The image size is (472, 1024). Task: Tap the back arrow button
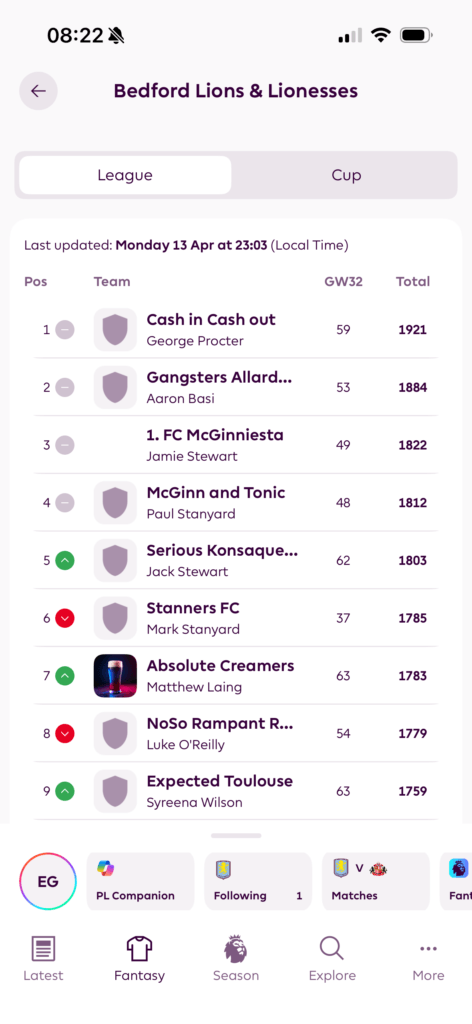pyautogui.click(x=39, y=91)
